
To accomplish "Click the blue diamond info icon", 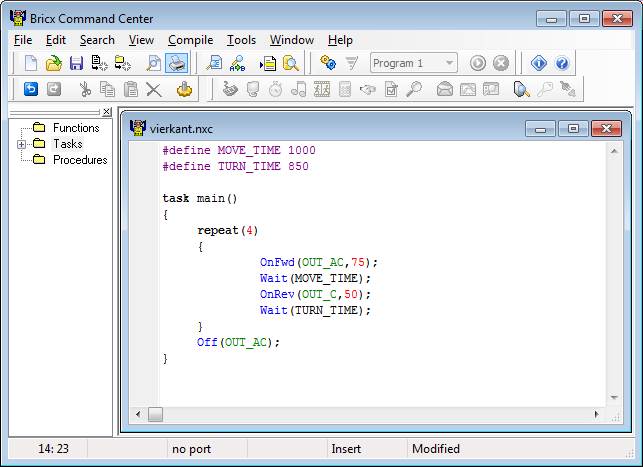I will tap(539, 63).
